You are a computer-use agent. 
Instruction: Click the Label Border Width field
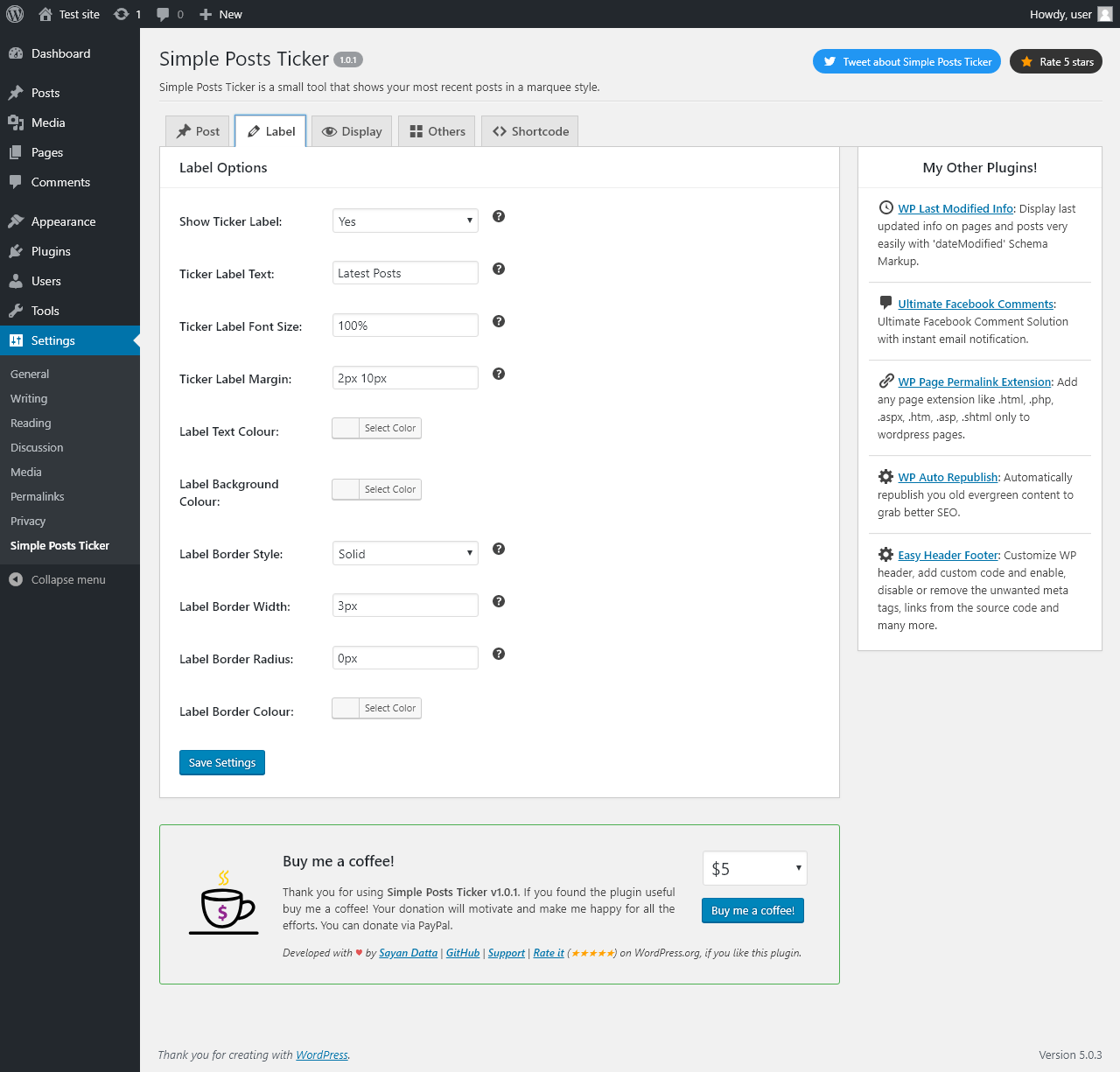(x=405, y=606)
